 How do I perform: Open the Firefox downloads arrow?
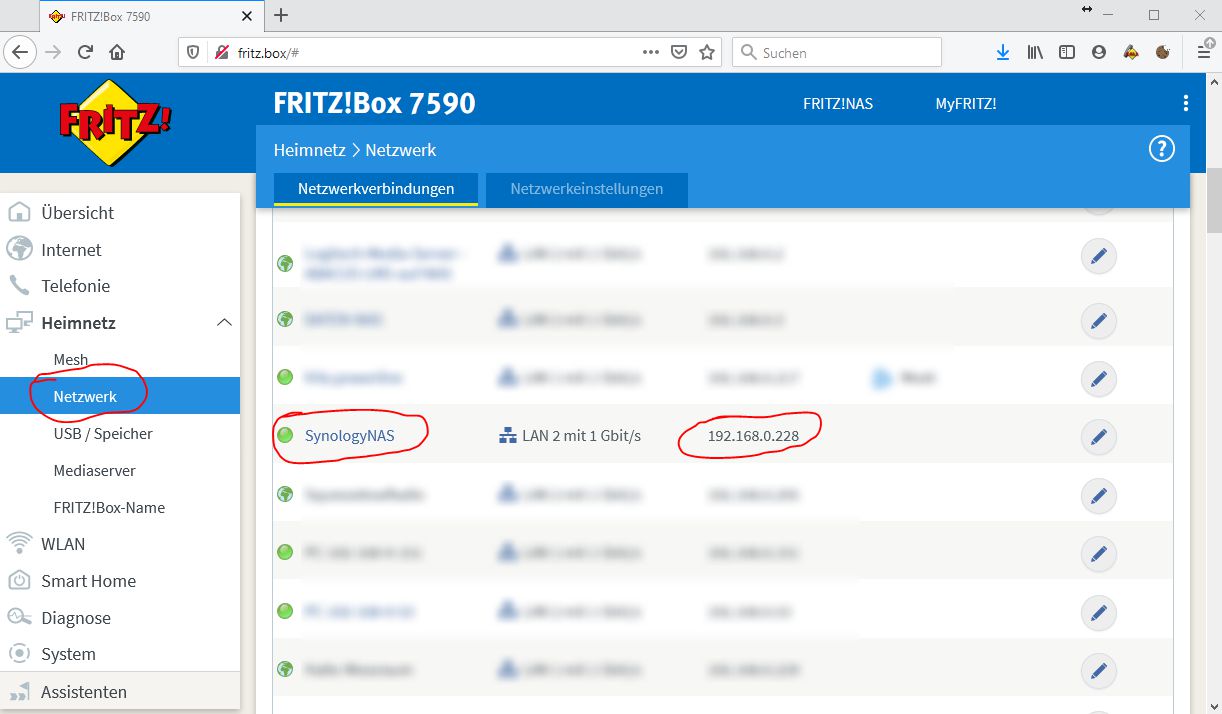[x=1003, y=53]
